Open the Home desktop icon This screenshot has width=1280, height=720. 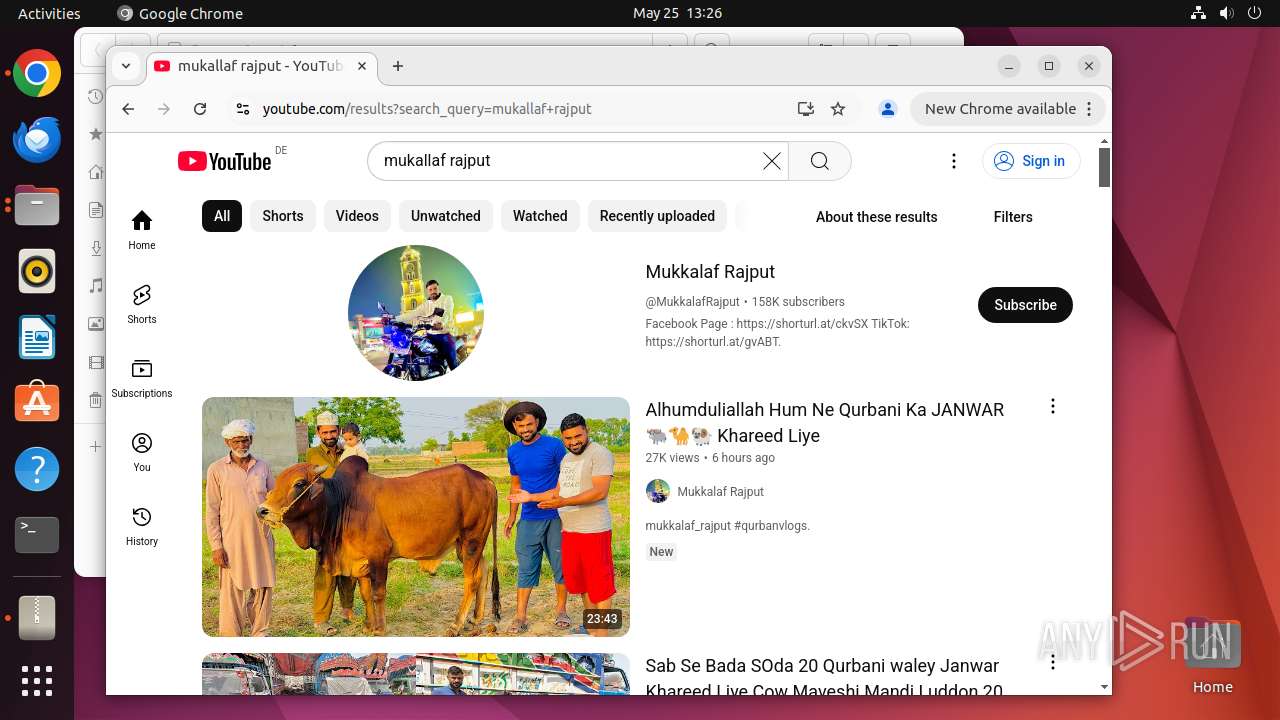click(1212, 656)
